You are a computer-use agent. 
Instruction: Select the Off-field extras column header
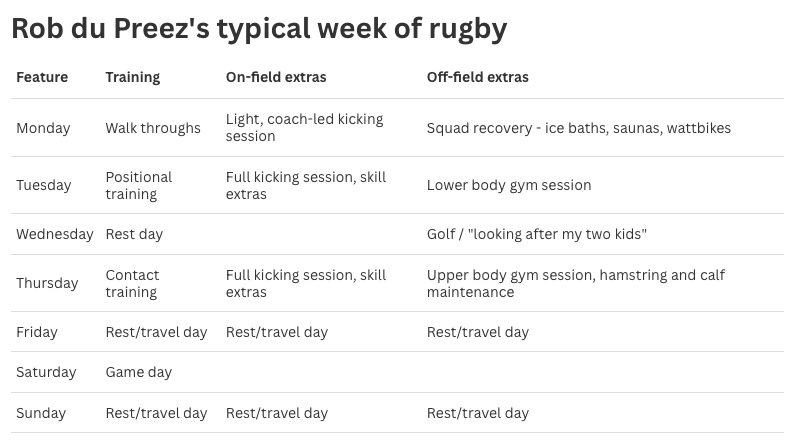click(477, 77)
